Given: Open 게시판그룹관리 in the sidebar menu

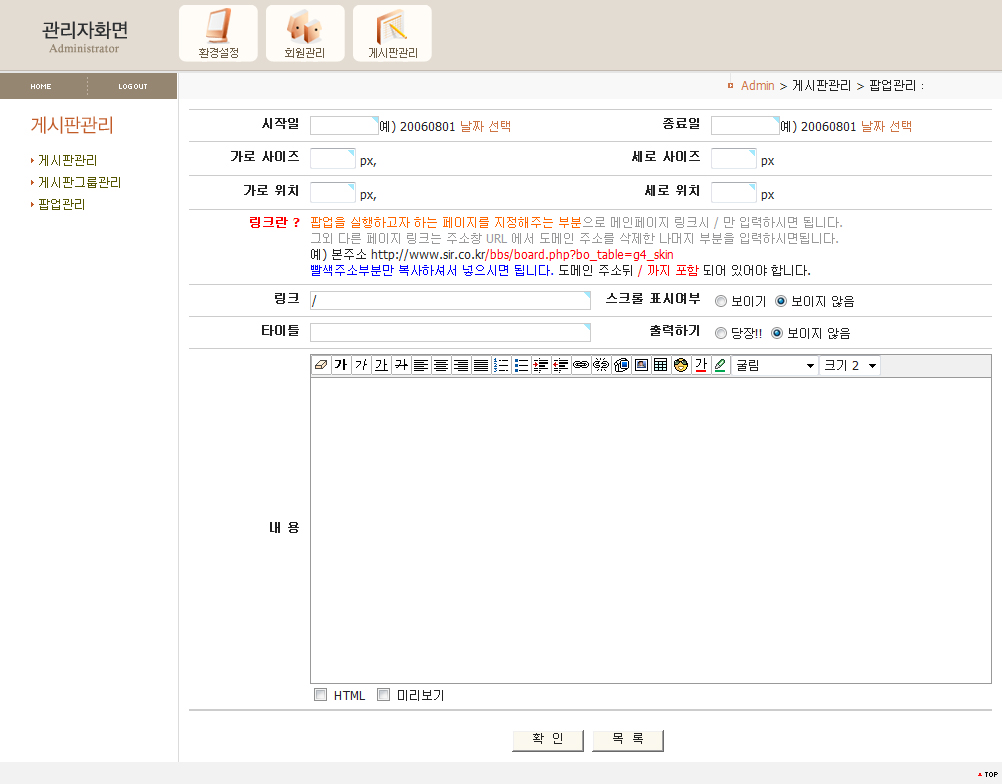Looking at the screenshot, I should click(79, 182).
